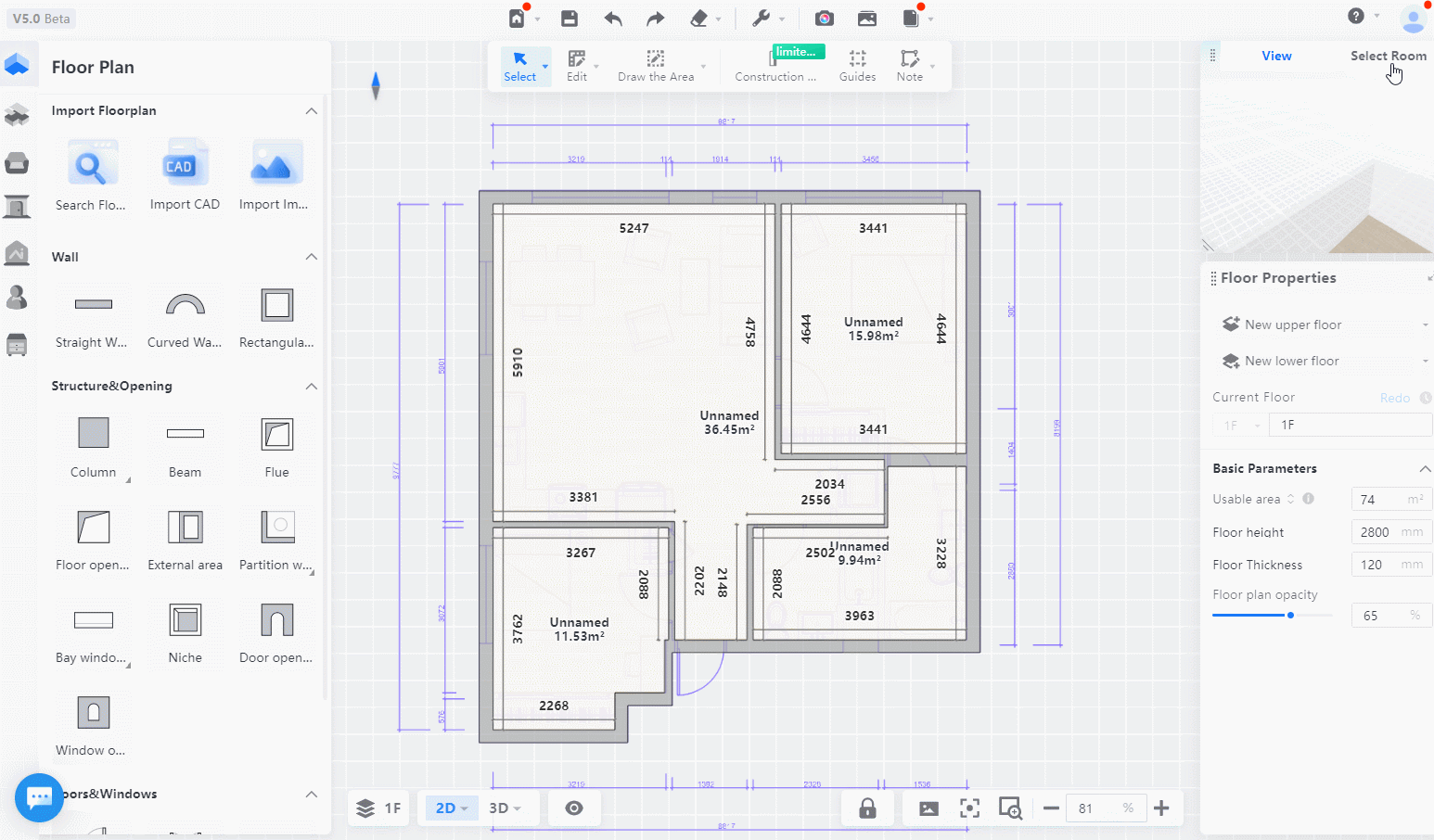Collapse the Basic Parameters section
This screenshot has width=1434, height=840.
click(x=1425, y=469)
